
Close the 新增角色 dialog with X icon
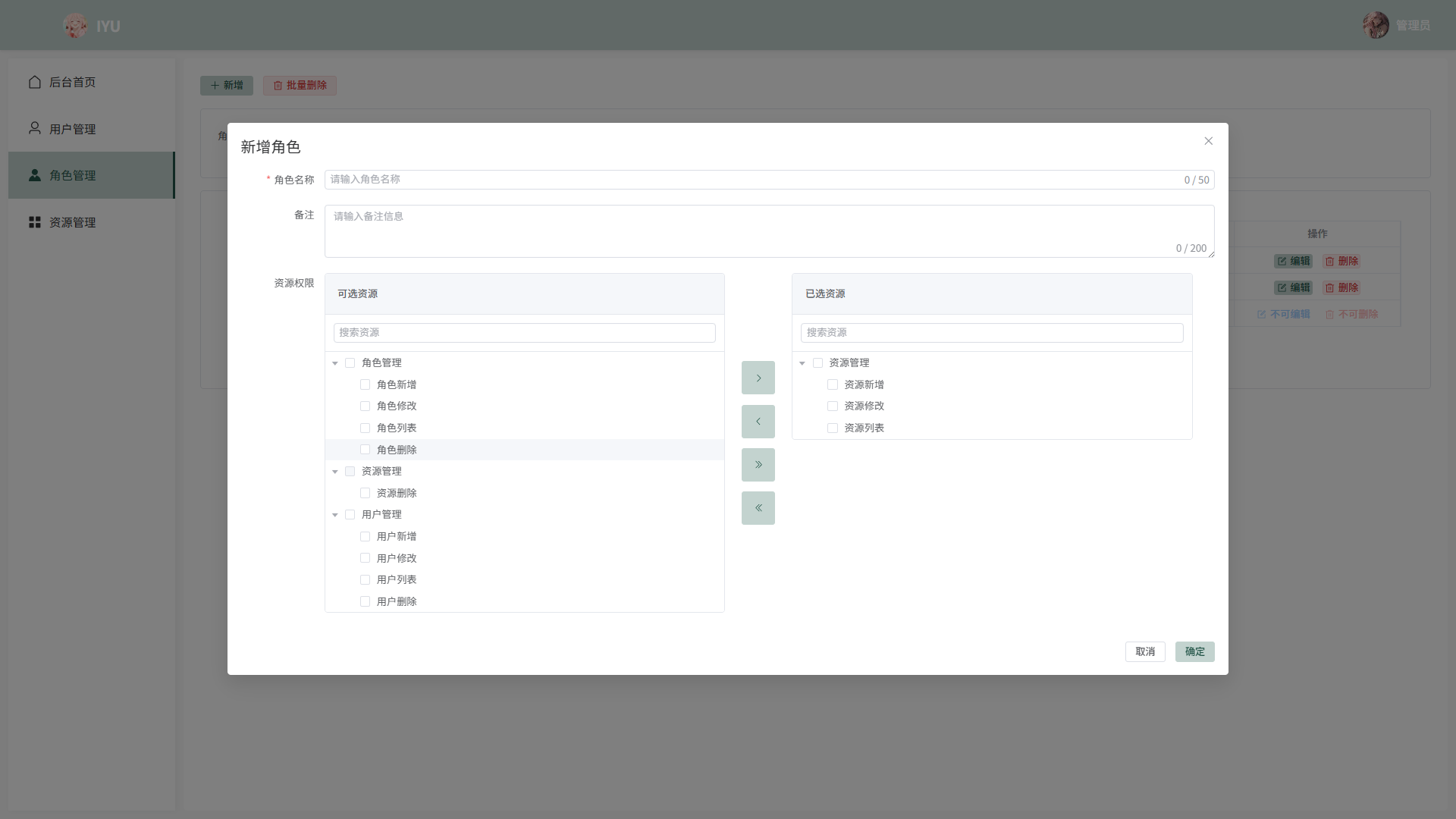[x=1208, y=141]
